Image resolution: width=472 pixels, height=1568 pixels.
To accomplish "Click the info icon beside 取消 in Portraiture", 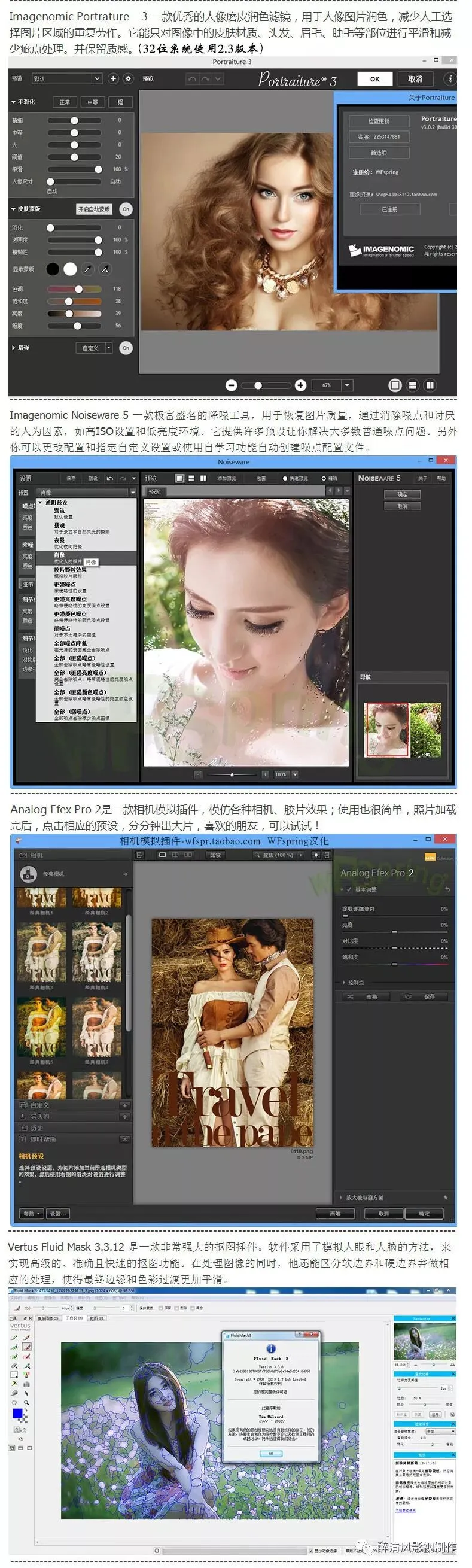I will [x=449, y=78].
